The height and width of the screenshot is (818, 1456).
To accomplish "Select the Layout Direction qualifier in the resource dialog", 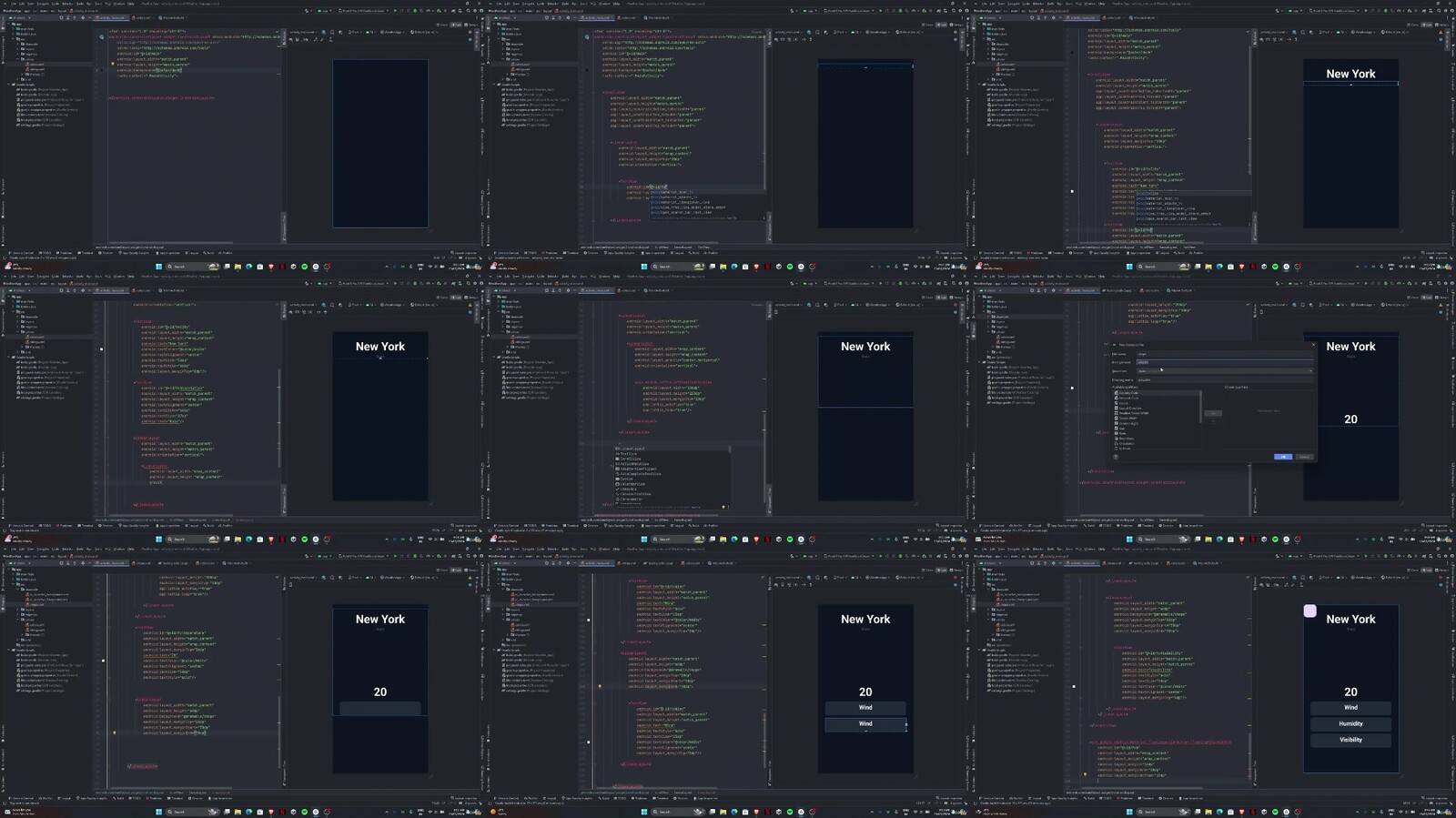I will pos(1129,409).
